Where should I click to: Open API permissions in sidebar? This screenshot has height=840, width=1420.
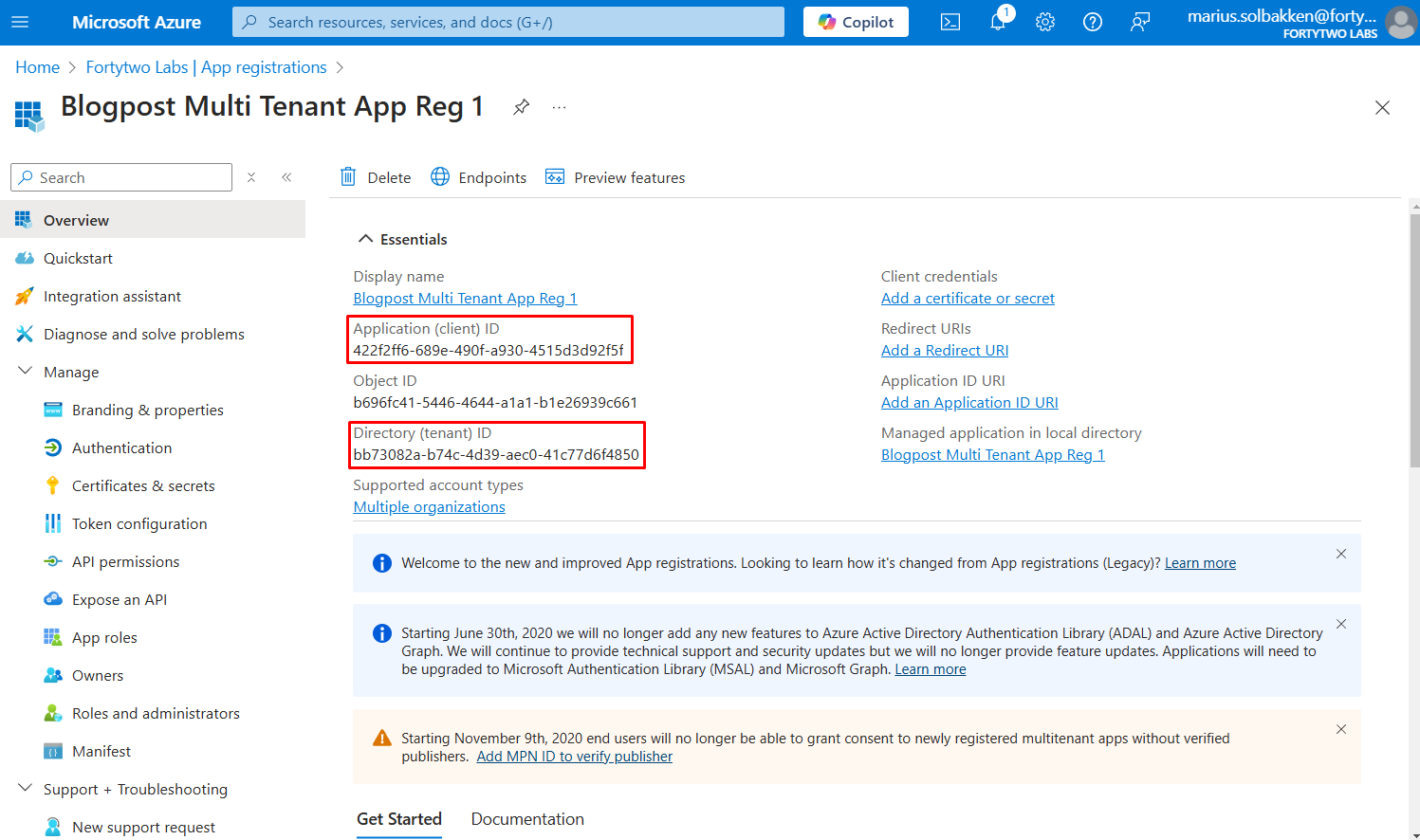click(x=125, y=561)
